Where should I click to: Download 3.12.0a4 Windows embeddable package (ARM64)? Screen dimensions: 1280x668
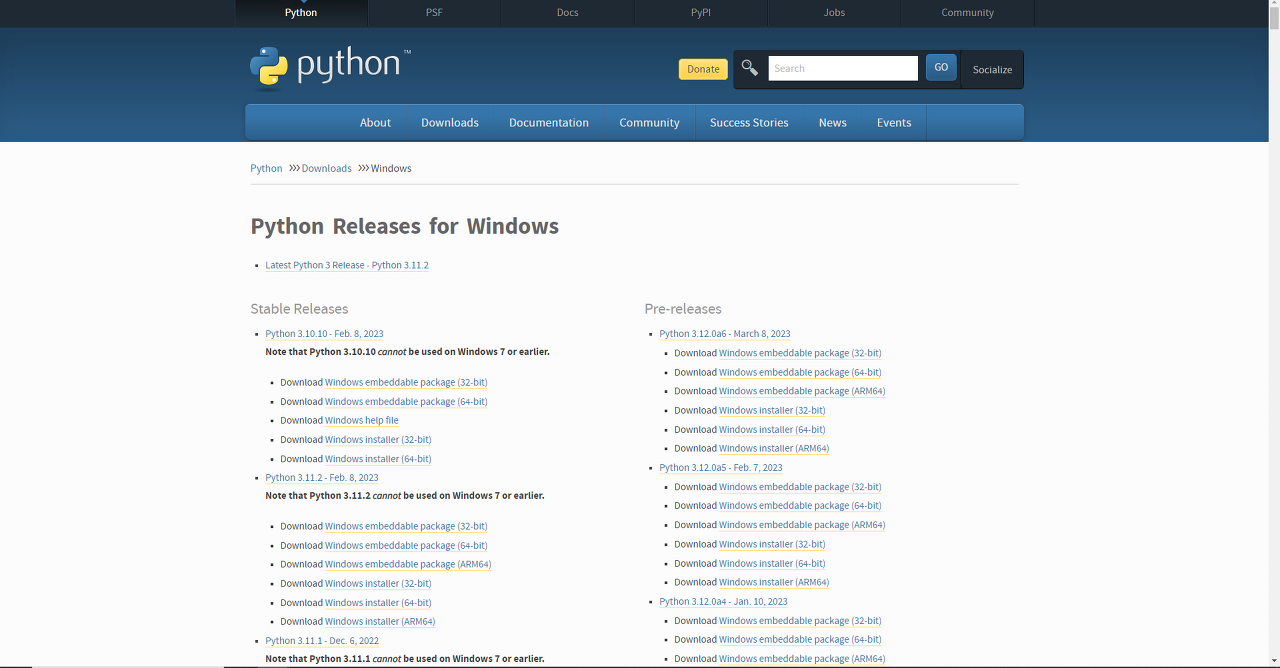[x=802, y=659]
